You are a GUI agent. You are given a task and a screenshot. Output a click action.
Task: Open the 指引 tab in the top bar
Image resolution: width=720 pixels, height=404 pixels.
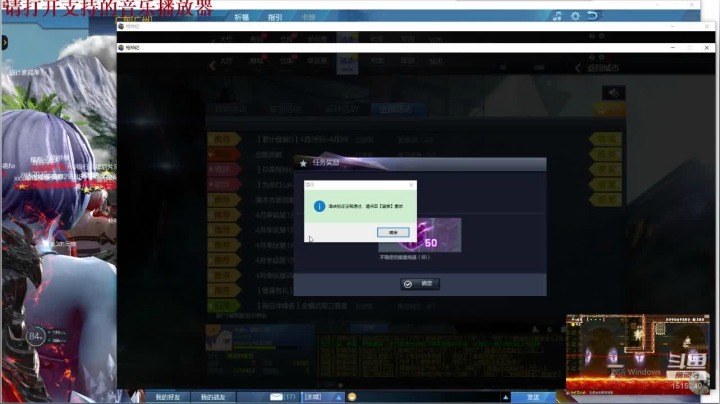click(275, 17)
